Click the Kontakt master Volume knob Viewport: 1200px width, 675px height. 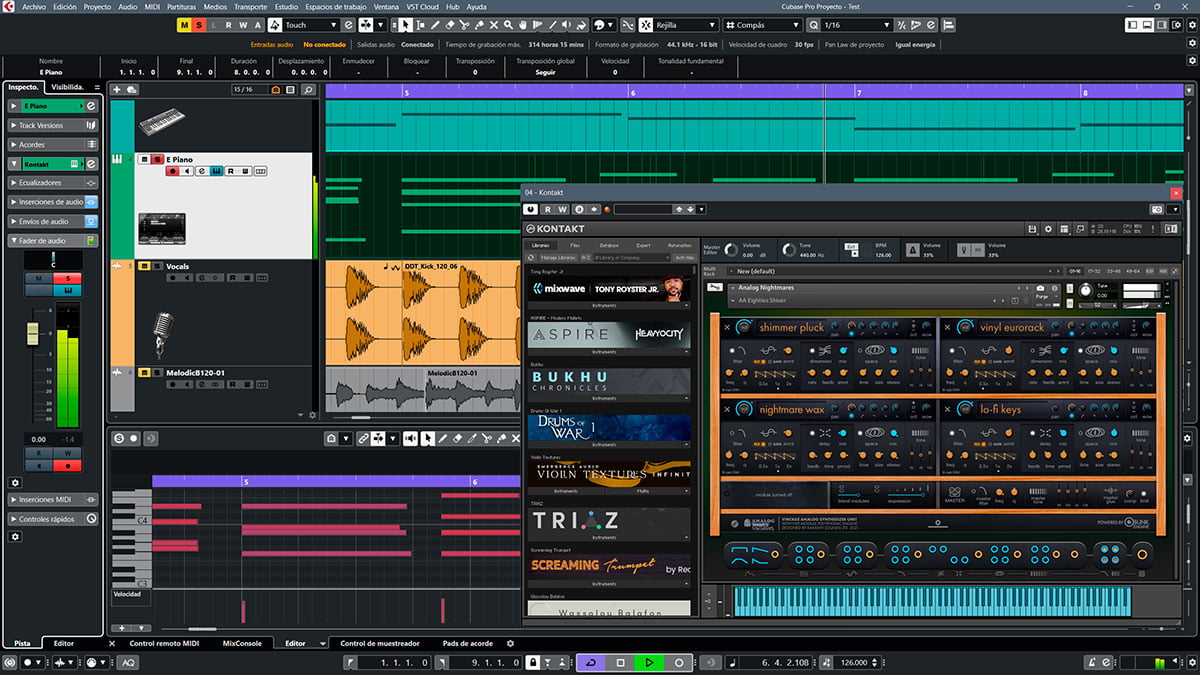coord(730,249)
